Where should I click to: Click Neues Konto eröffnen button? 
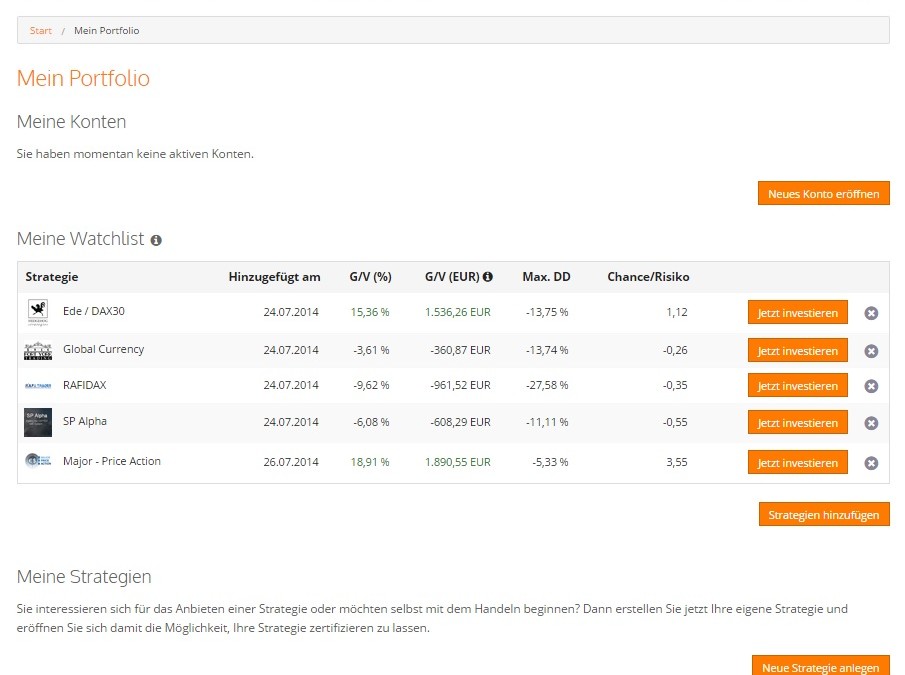pyautogui.click(x=823, y=194)
